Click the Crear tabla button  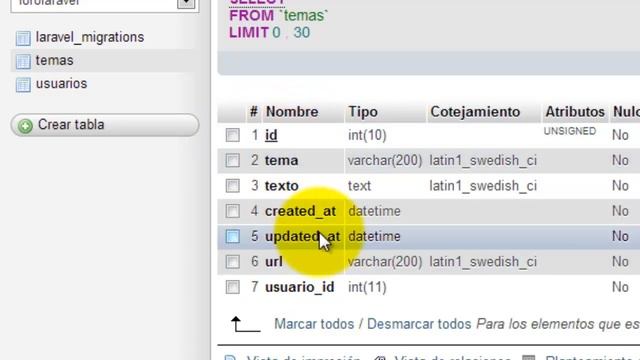point(105,125)
